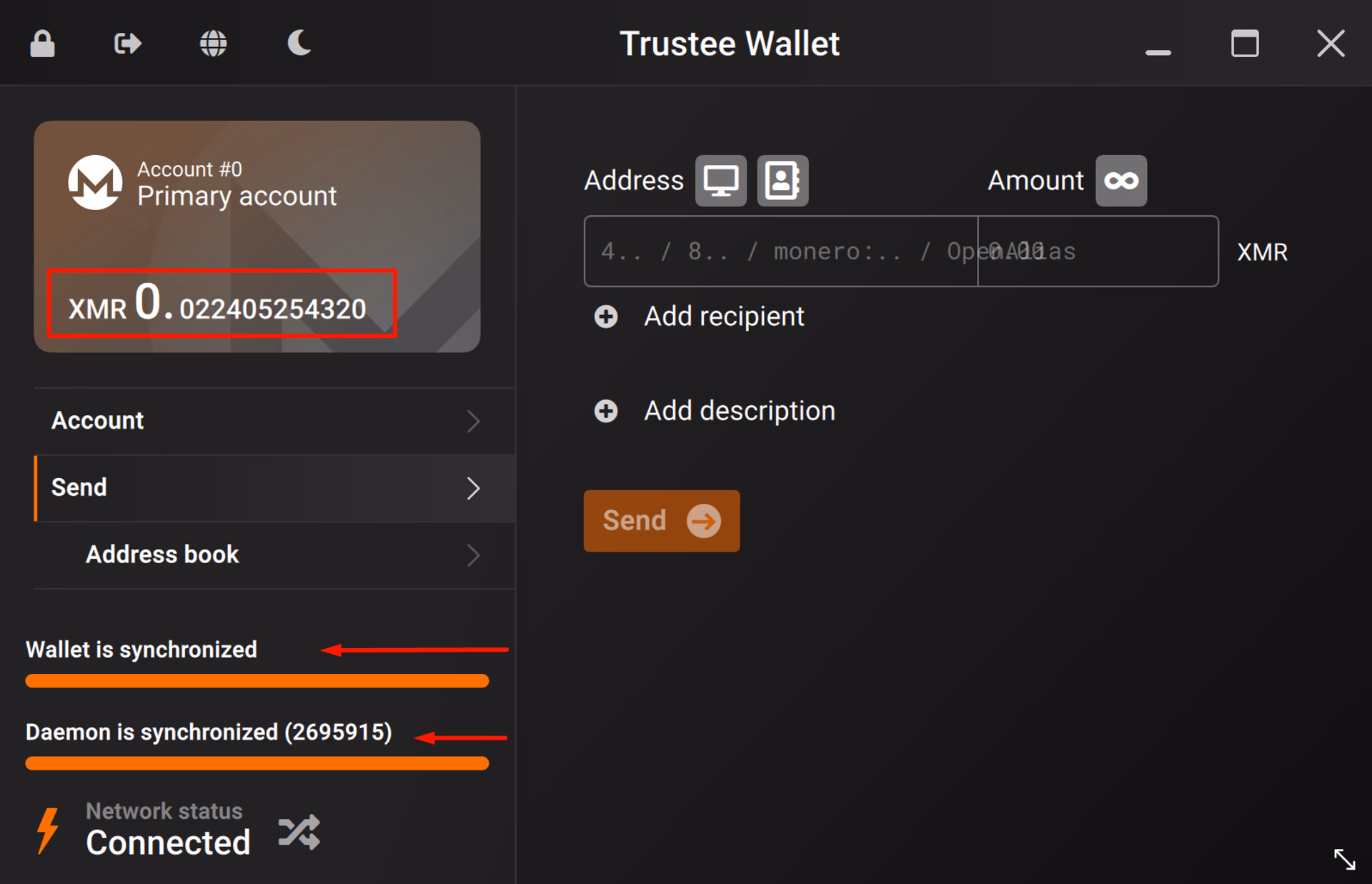Select the Send menu item
Viewport: 1372px width, 884px height.
(x=274, y=488)
